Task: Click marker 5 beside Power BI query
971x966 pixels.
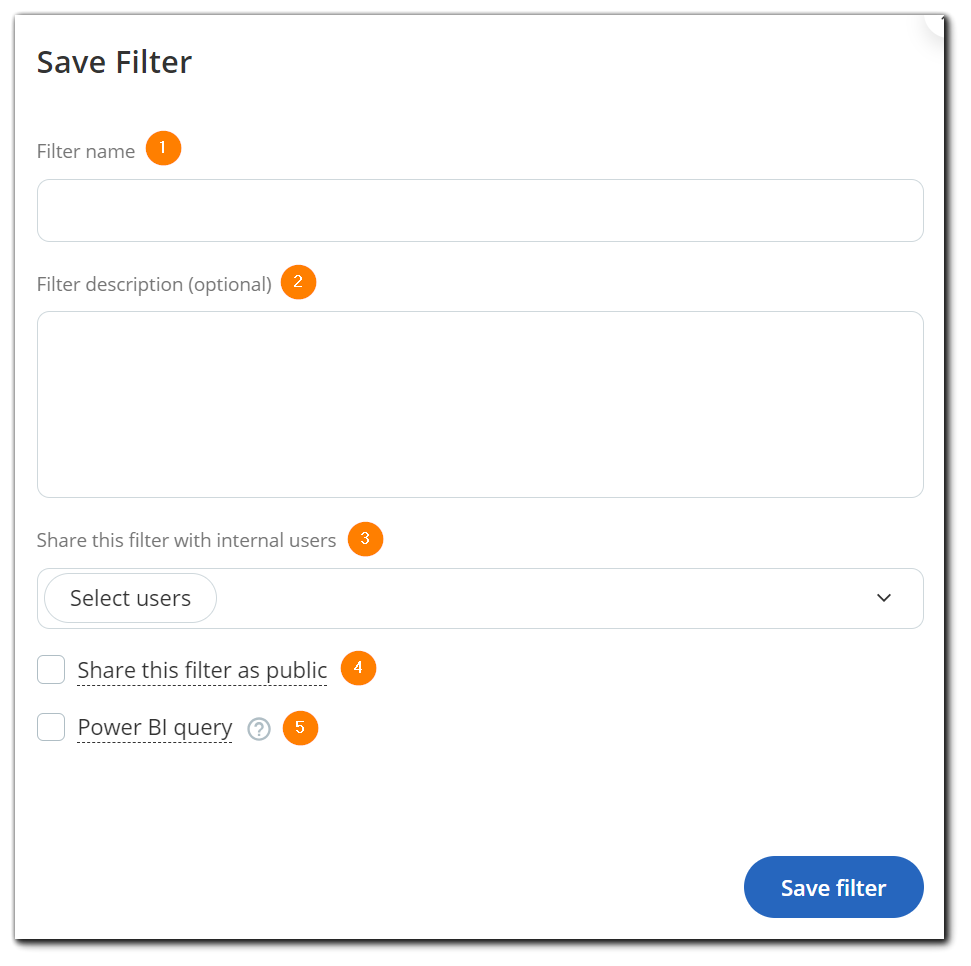Action: click(300, 728)
